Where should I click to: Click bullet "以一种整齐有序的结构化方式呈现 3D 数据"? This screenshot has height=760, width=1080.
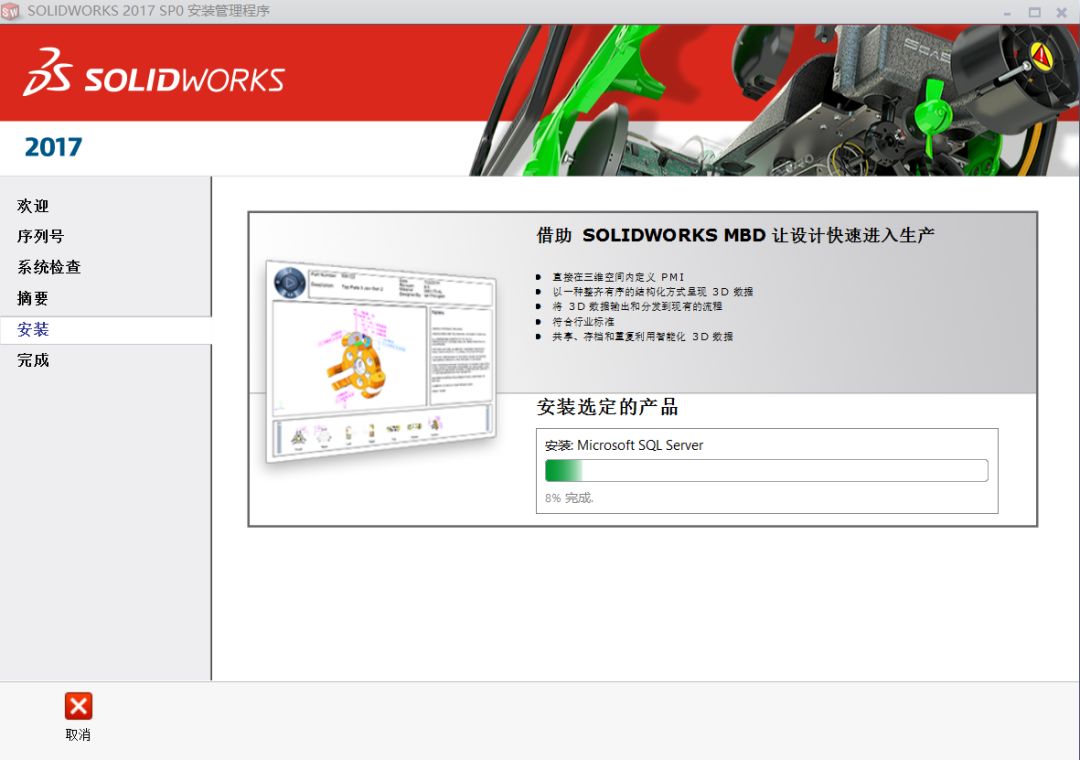point(652,292)
